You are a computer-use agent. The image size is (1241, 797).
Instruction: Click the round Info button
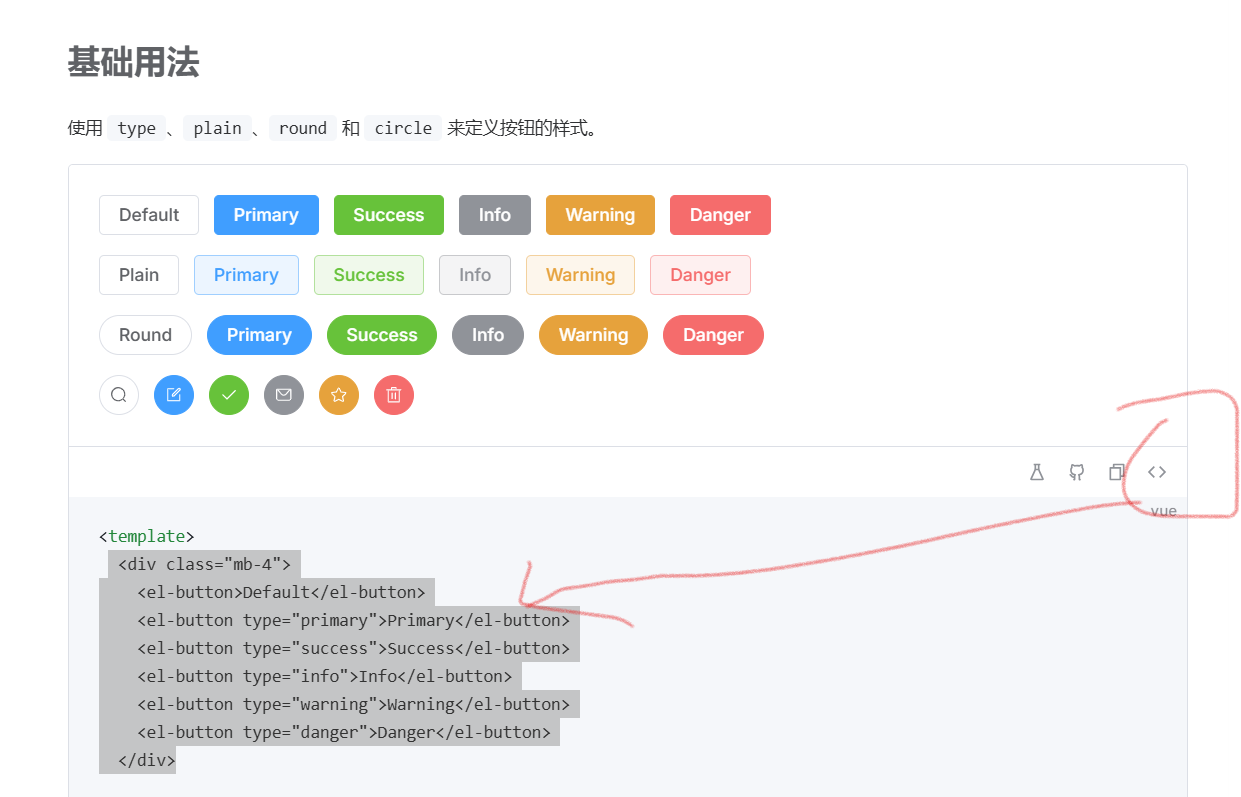pyautogui.click(x=487, y=335)
